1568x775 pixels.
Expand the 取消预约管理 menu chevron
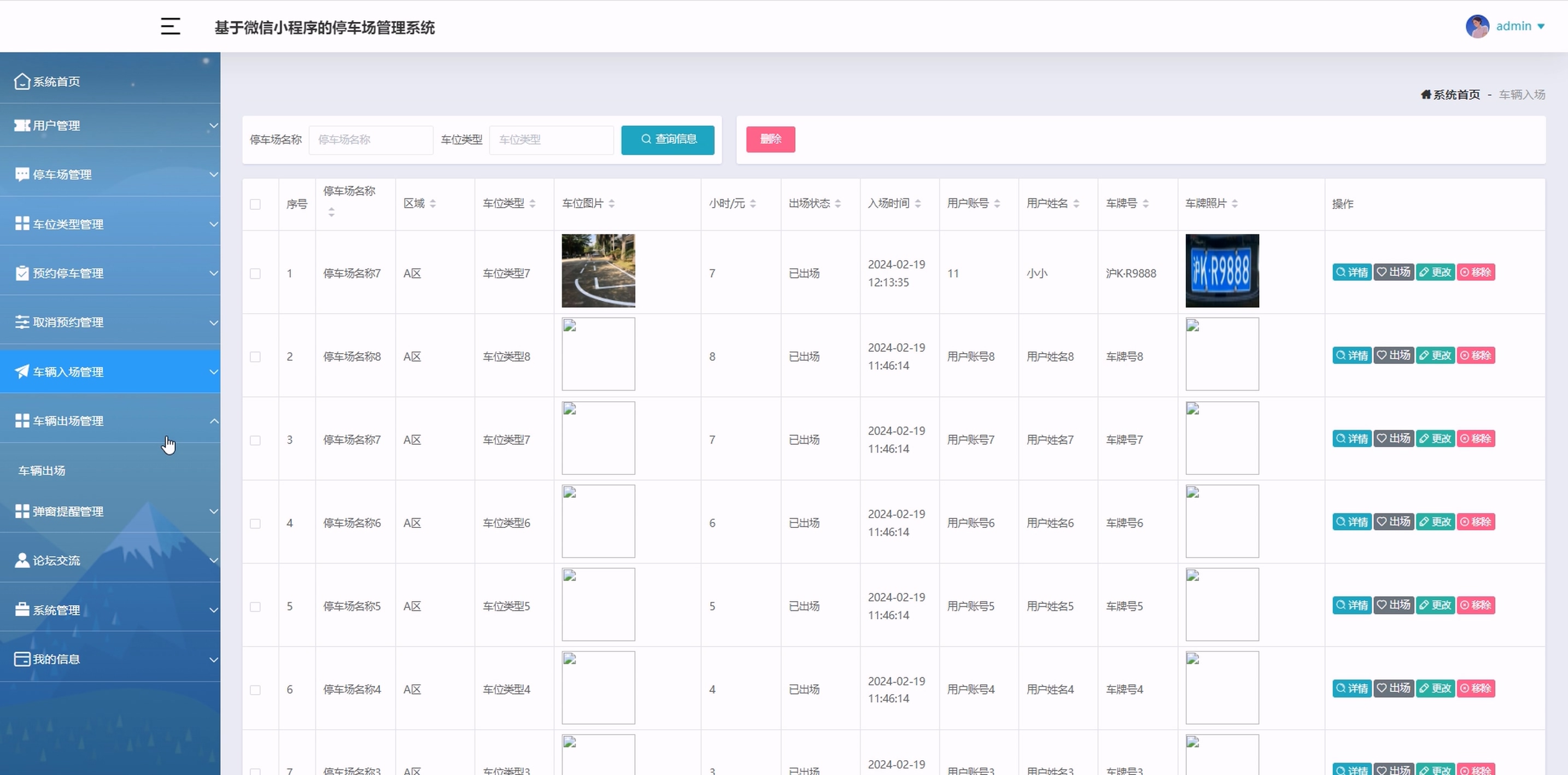pos(214,322)
